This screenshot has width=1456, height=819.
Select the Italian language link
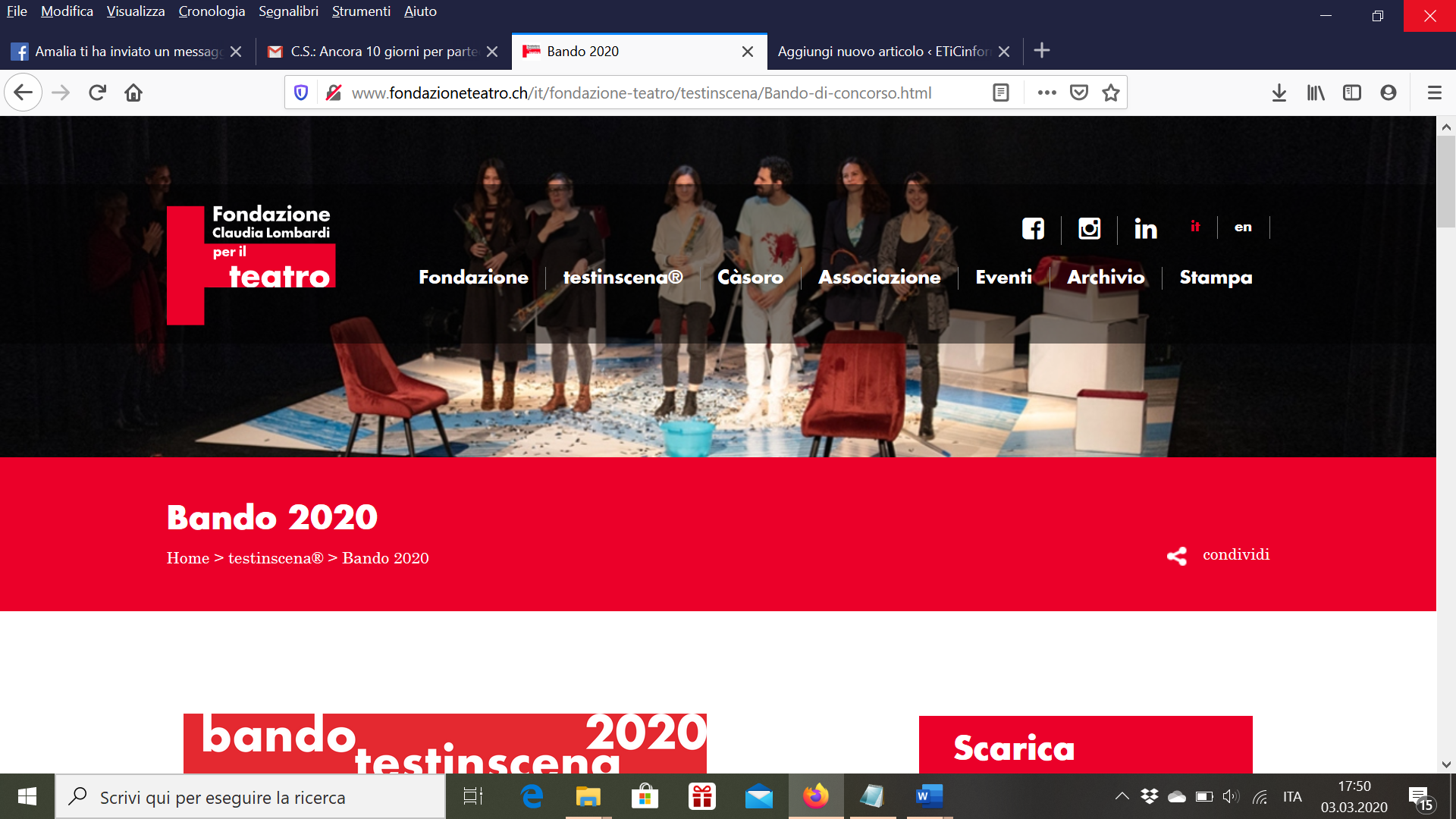click(x=1195, y=226)
